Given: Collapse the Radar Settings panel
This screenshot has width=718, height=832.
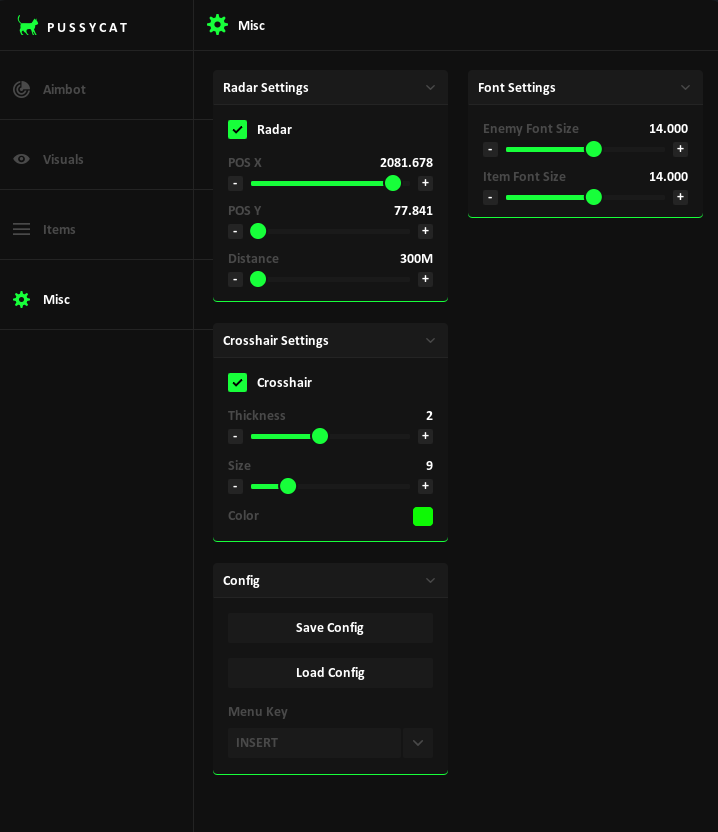Looking at the screenshot, I should click(430, 87).
